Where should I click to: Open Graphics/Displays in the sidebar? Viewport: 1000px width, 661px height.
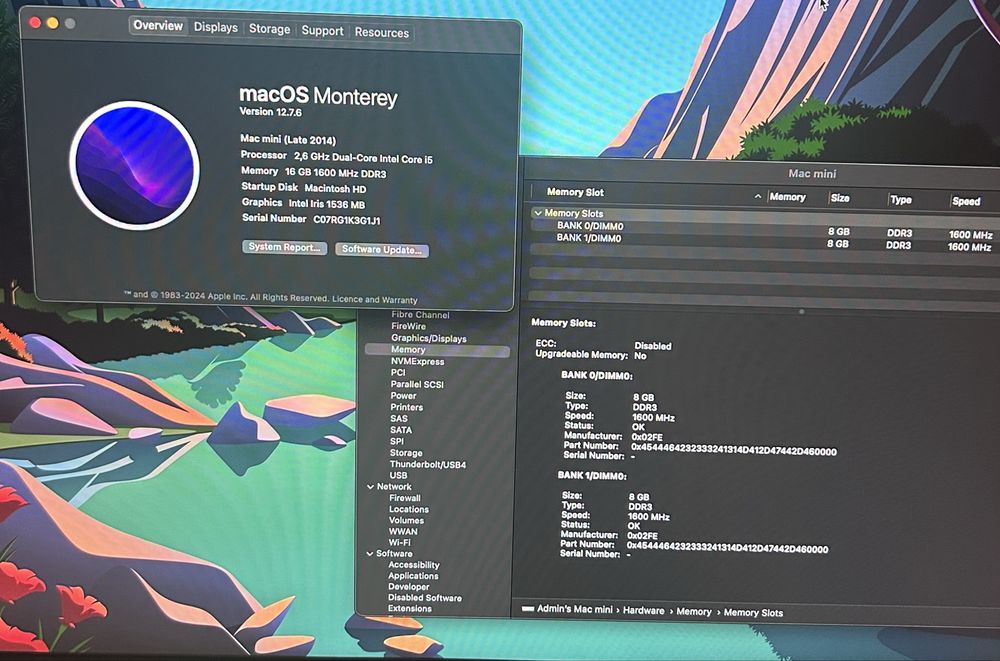tap(429, 338)
